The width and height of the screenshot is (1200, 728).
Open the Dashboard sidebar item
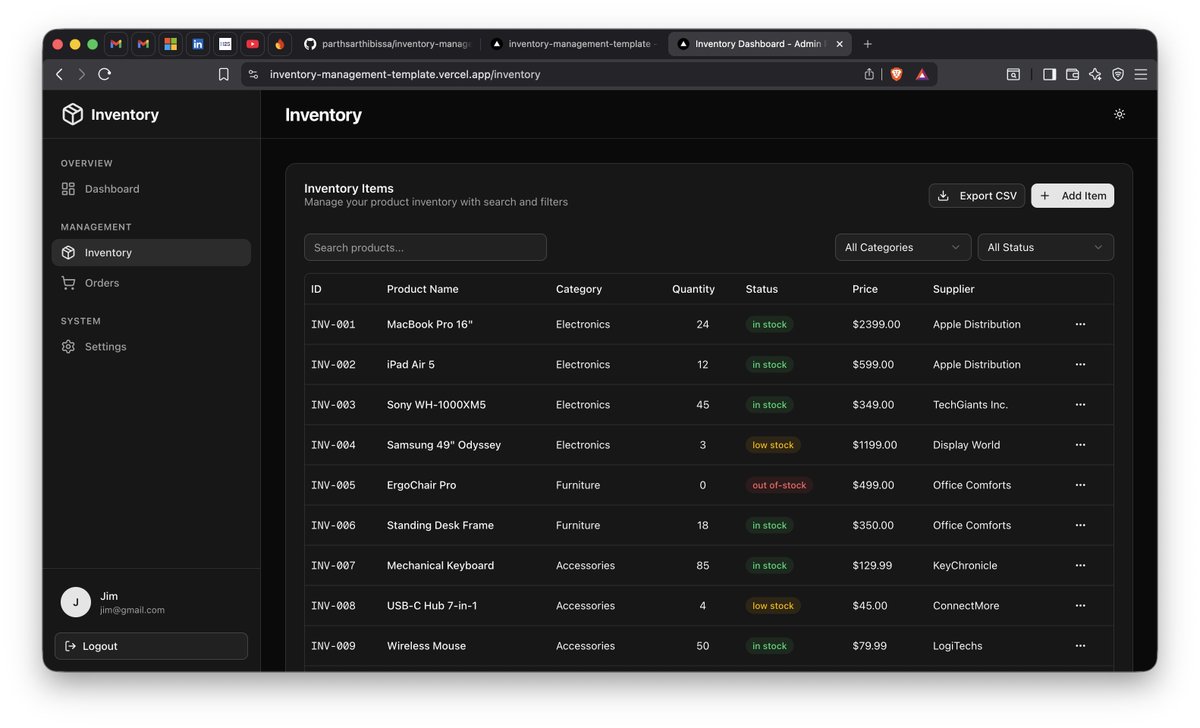click(x=151, y=189)
